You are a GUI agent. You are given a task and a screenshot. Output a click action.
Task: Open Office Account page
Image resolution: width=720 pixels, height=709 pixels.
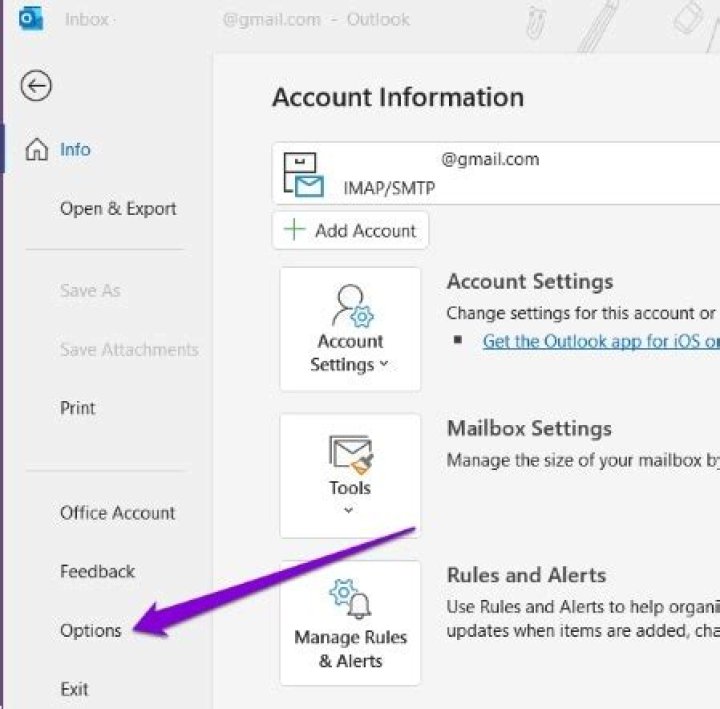tap(117, 513)
